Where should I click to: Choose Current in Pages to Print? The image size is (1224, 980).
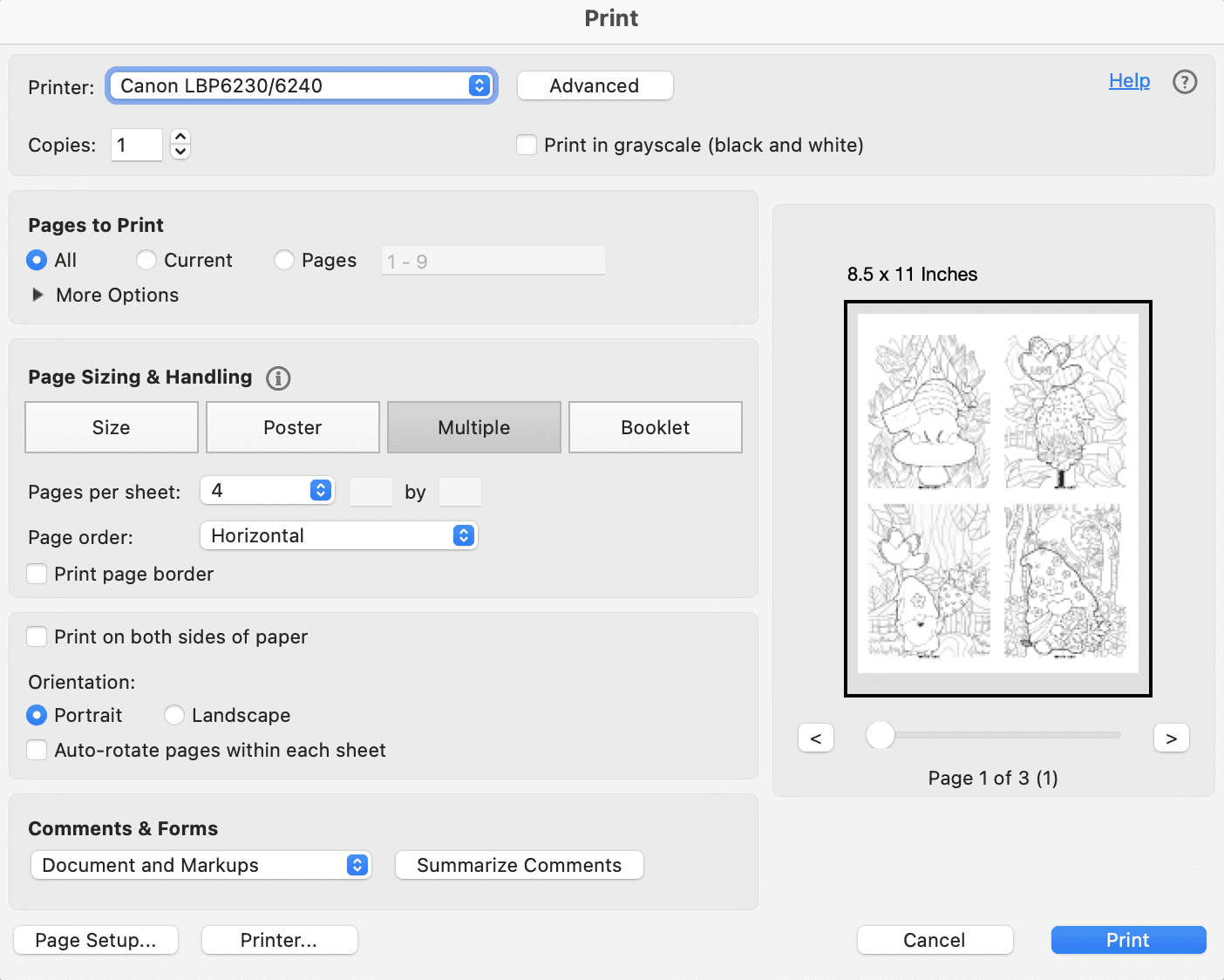(146, 260)
